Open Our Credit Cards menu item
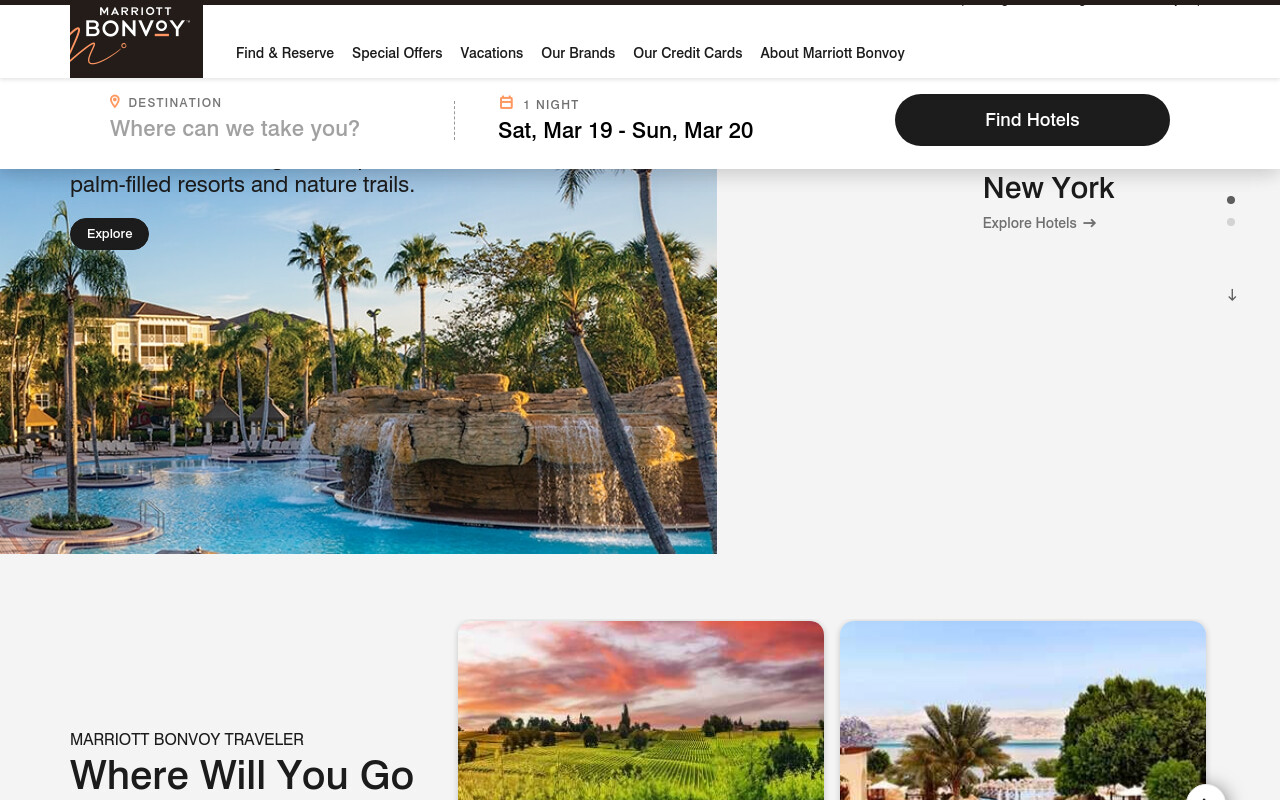1280x800 pixels. pyautogui.click(x=688, y=53)
